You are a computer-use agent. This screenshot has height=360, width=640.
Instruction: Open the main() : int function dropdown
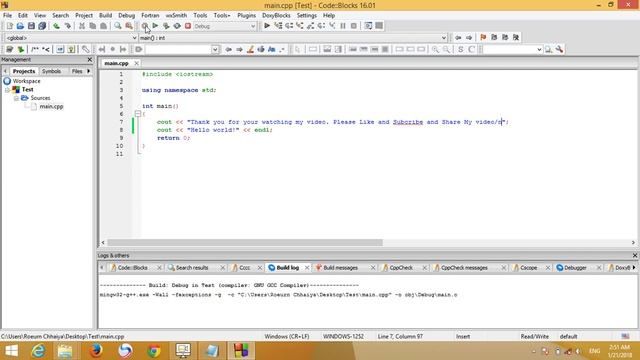click(444, 38)
